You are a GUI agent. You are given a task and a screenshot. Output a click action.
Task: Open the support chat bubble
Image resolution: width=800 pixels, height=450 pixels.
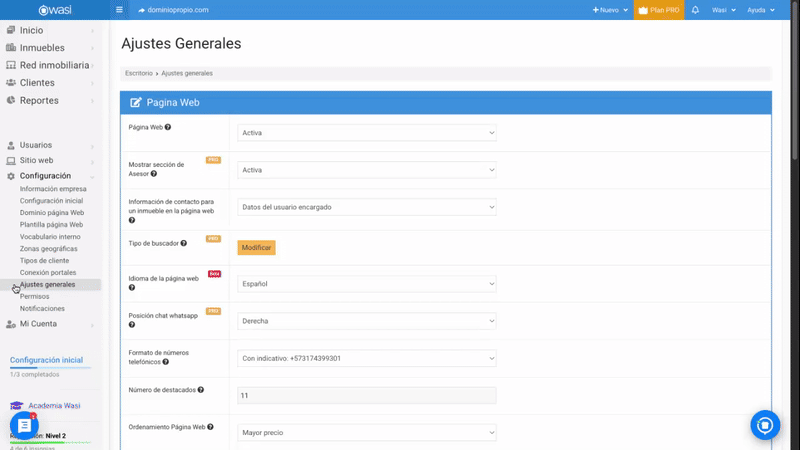(765, 425)
